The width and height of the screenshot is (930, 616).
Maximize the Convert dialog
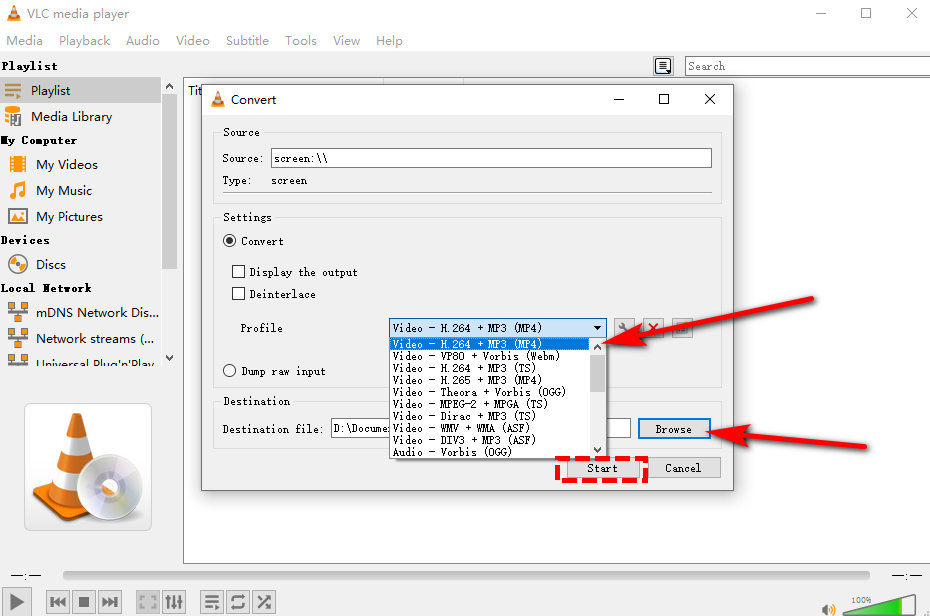664,99
